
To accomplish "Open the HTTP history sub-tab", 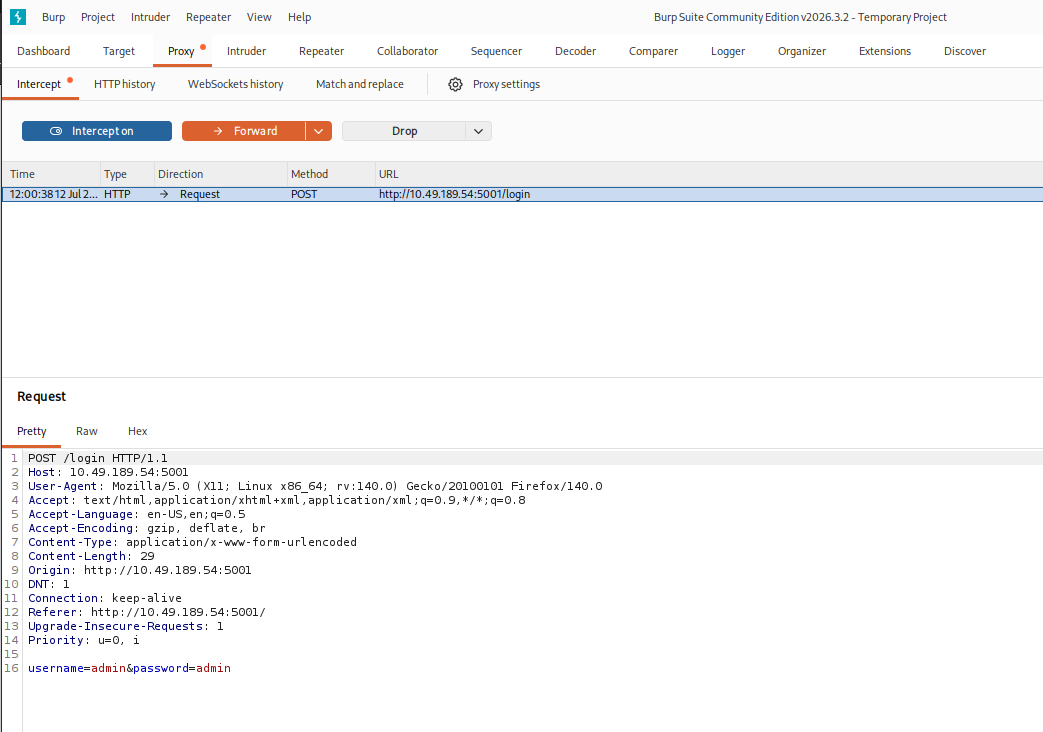I will (124, 85).
